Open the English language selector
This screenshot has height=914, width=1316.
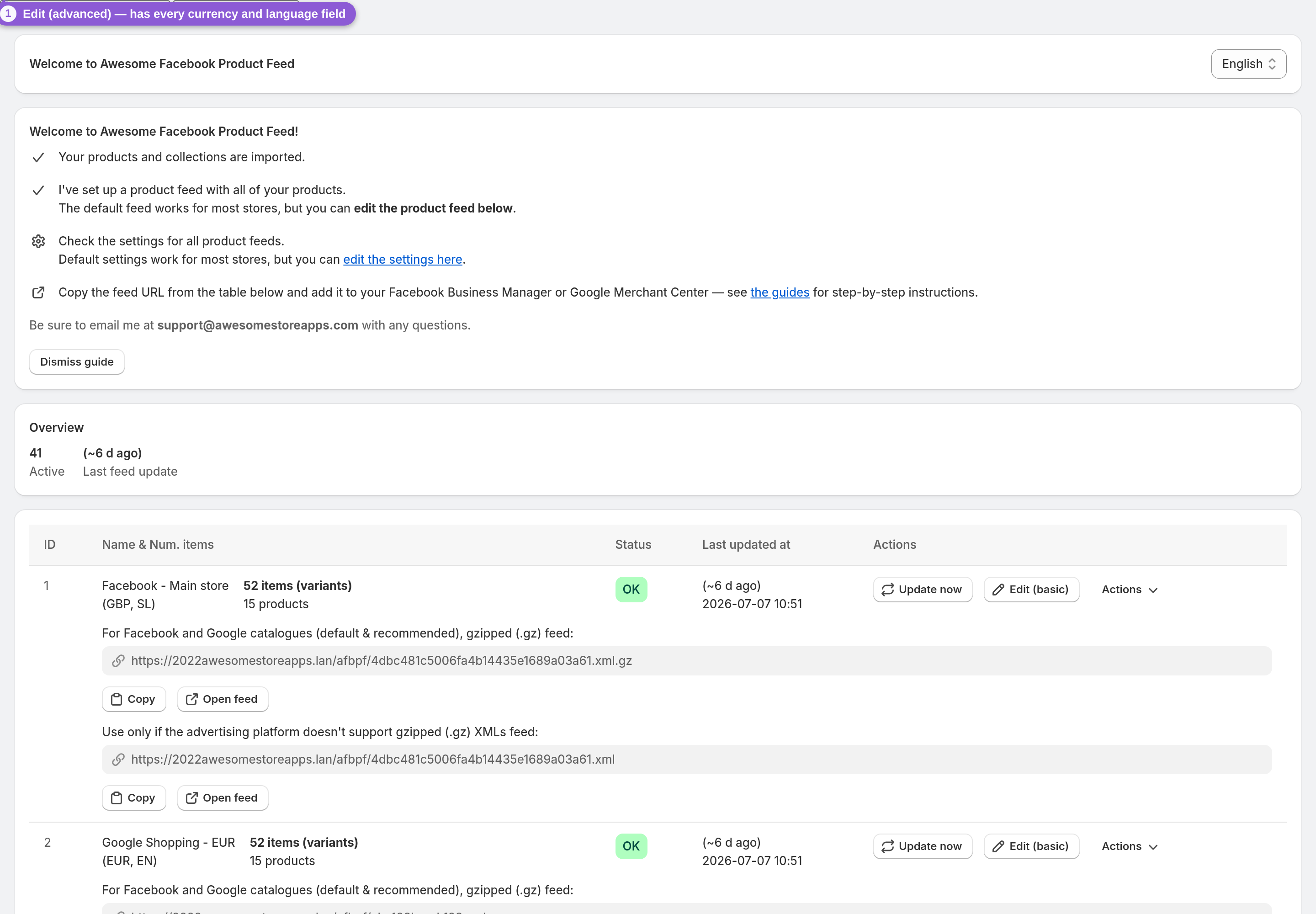[x=1248, y=64]
